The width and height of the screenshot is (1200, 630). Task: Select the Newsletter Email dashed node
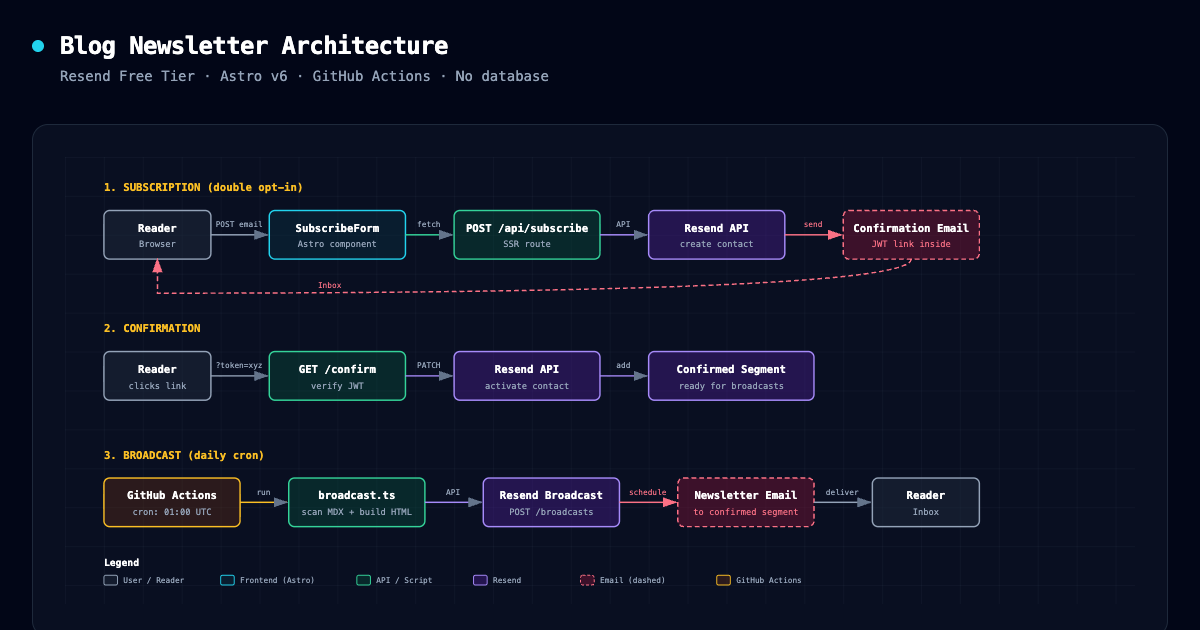pyautogui.click(x=746, y=502)
